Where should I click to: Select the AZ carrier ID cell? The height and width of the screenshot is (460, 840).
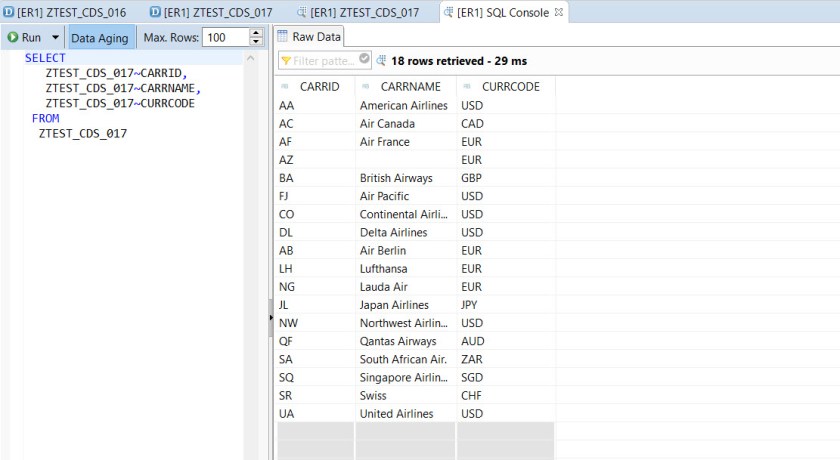pos(314,160)
